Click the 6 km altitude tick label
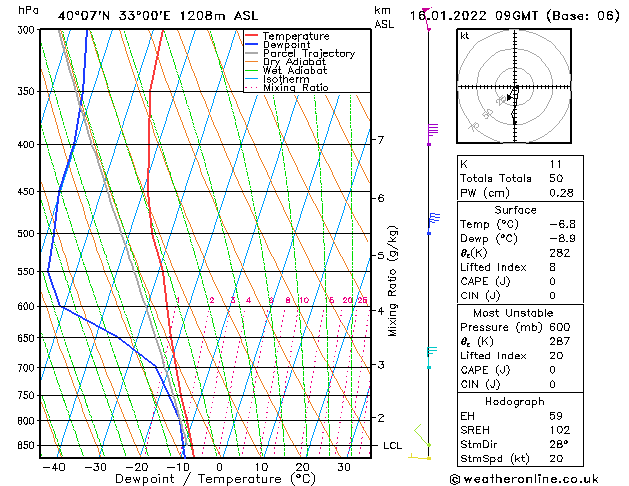Viewport: 629px width, 486px height. pos(381,198)
